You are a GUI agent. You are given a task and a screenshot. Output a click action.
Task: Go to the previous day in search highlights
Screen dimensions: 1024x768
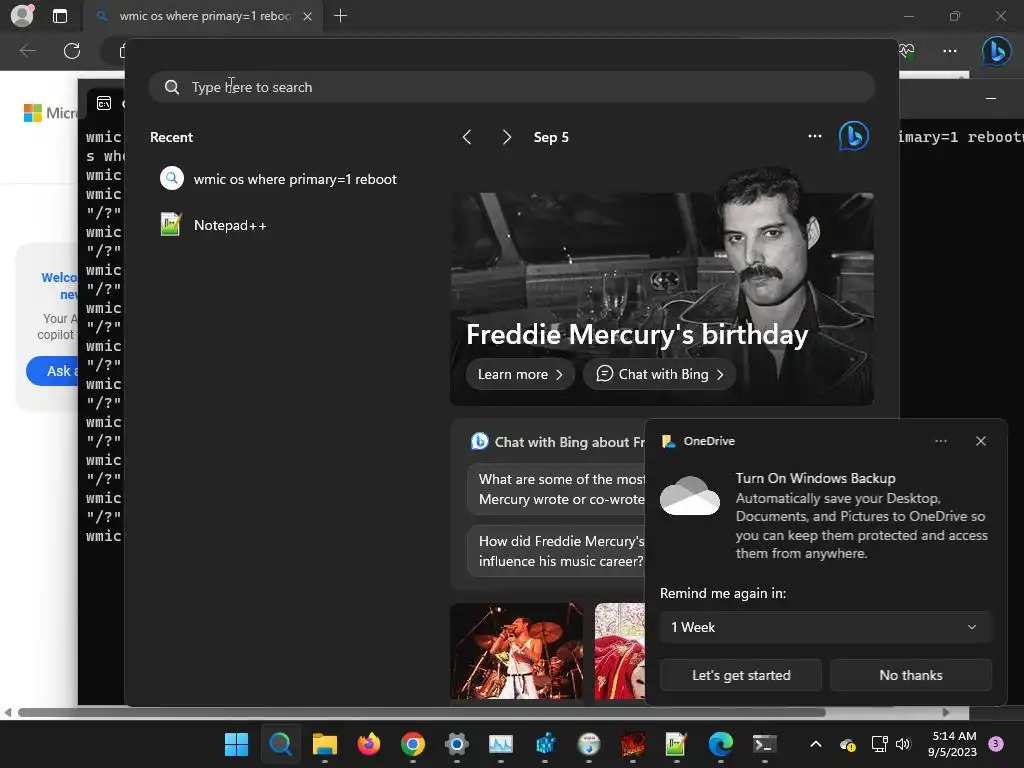click(x=466, y=137)
